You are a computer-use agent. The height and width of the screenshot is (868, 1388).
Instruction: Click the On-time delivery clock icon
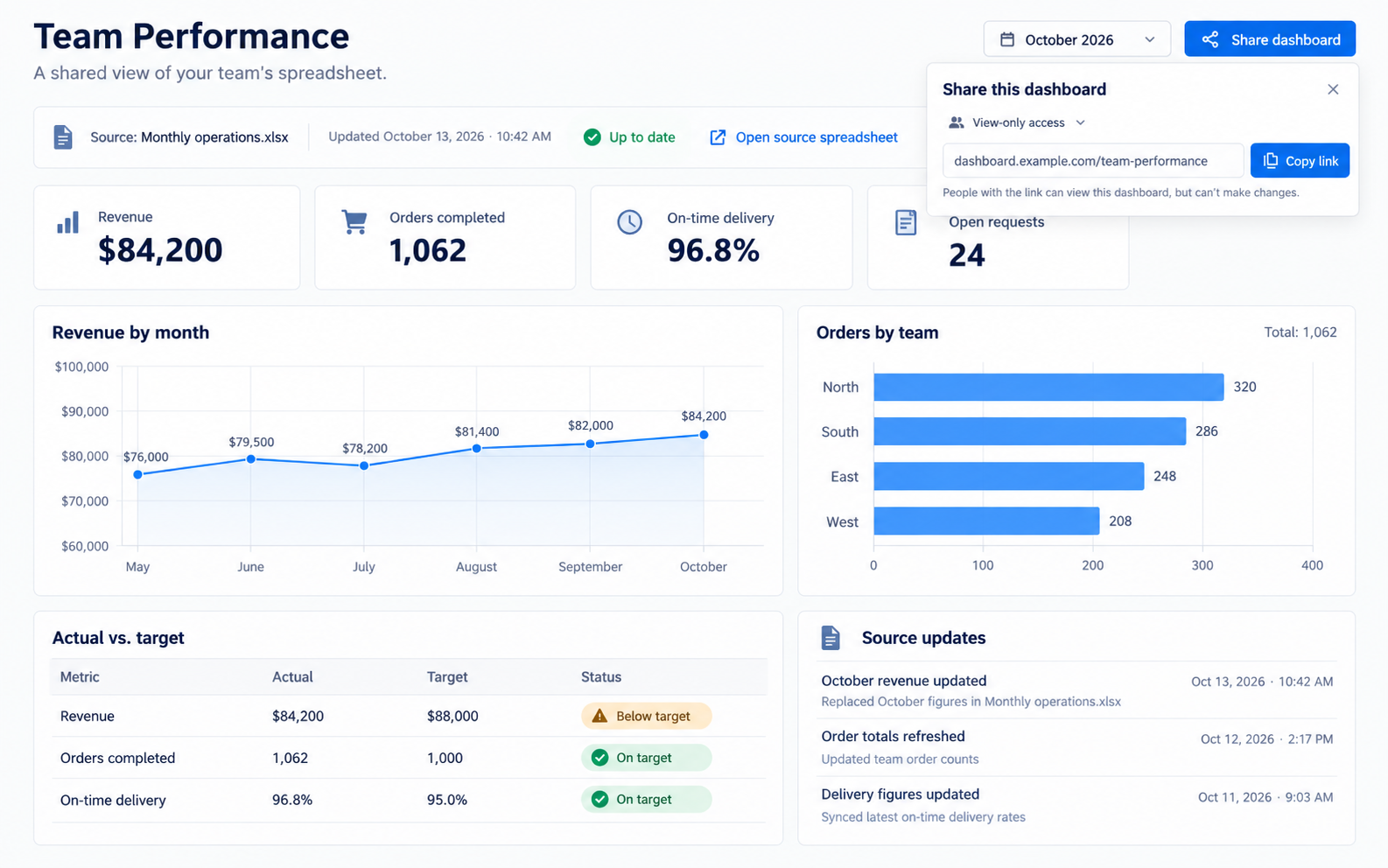(629, 222)
